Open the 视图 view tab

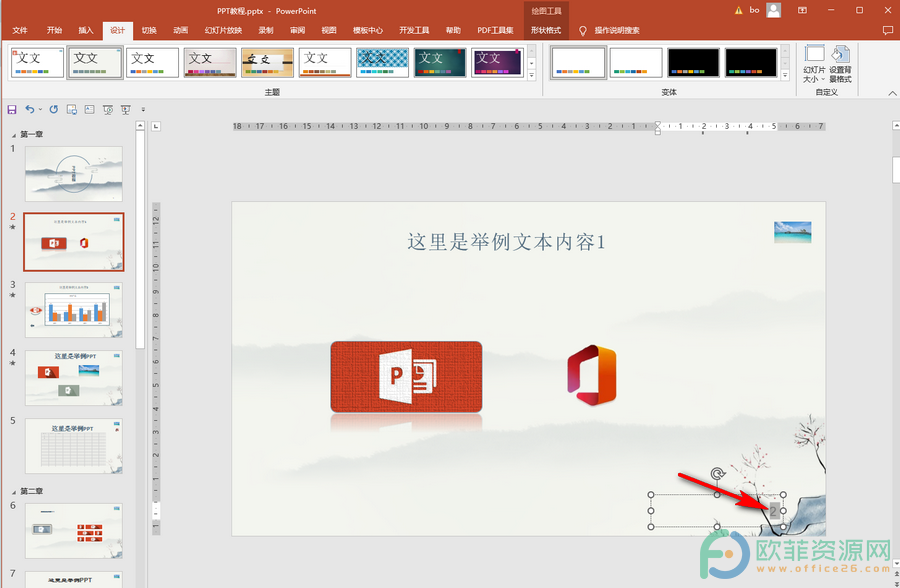[329, 30]
